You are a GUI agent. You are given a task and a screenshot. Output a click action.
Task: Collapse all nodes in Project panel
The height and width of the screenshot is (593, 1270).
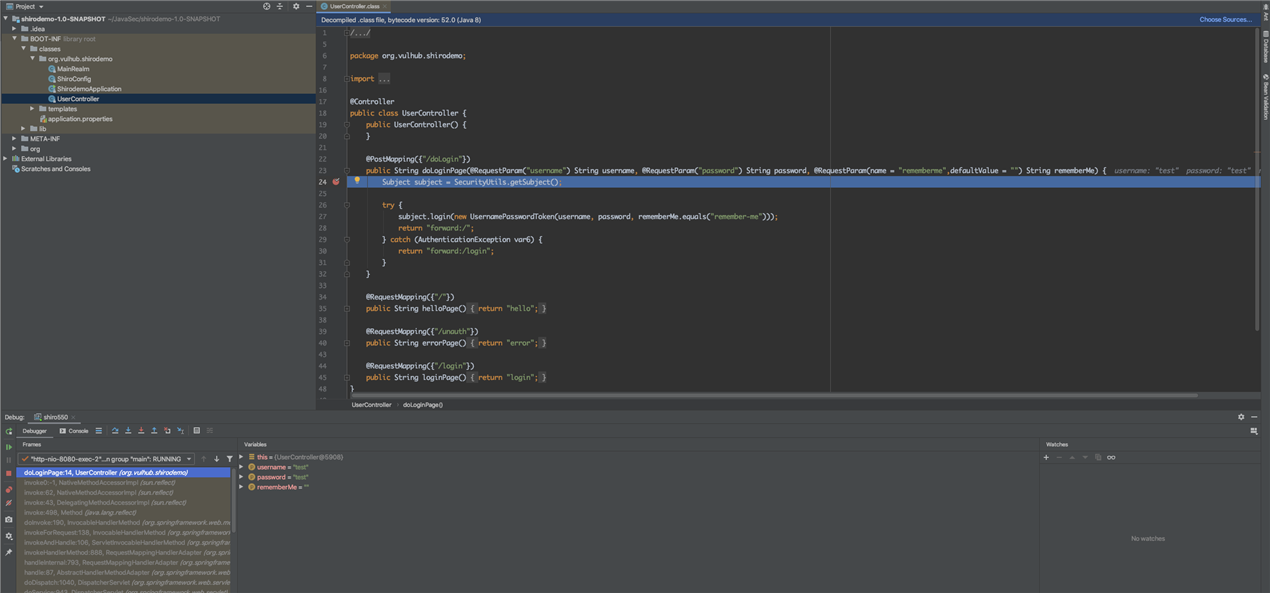[280, 6]
